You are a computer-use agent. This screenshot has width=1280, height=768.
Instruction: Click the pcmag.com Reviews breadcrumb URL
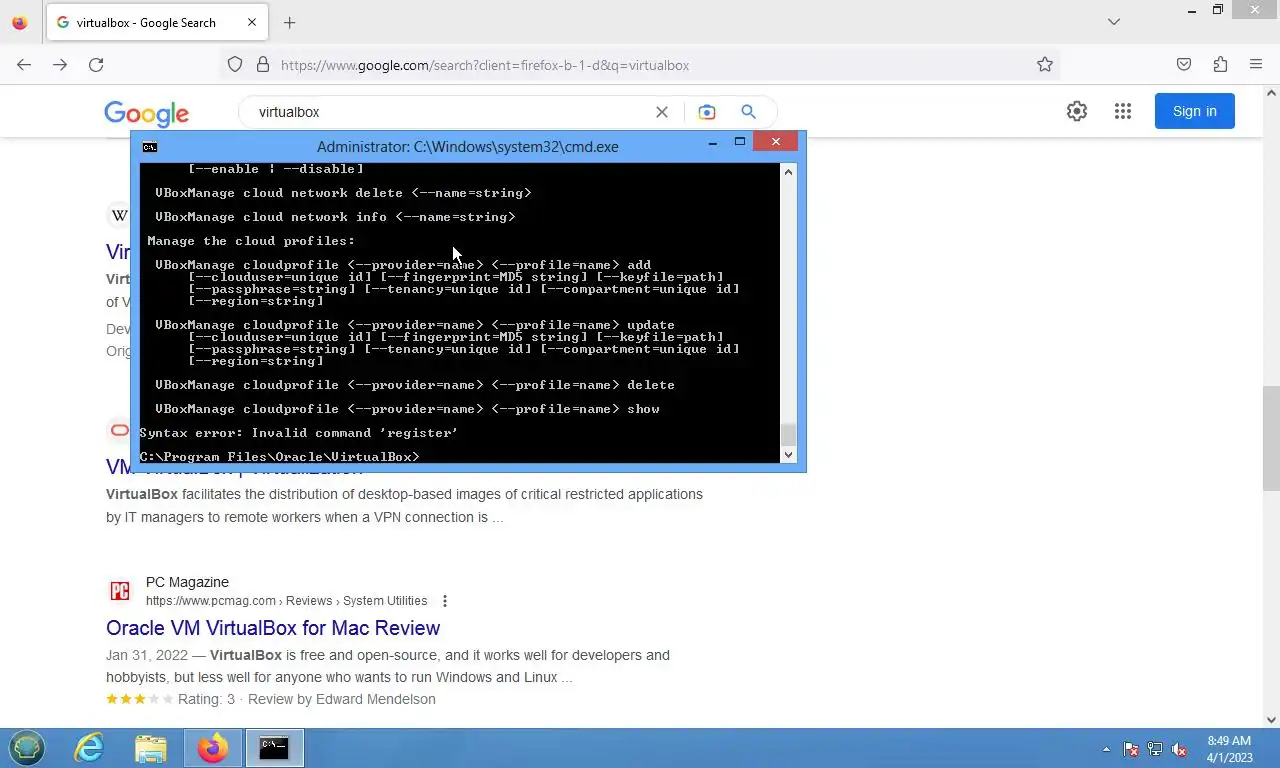pos(286,601)
